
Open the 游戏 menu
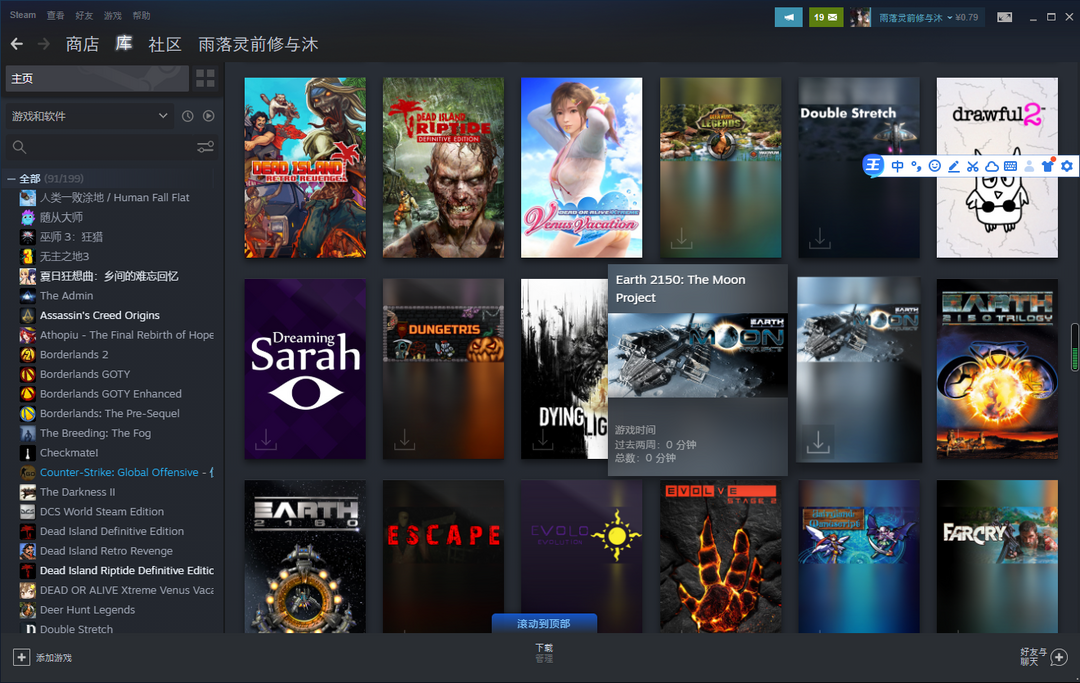click(112, 15)
